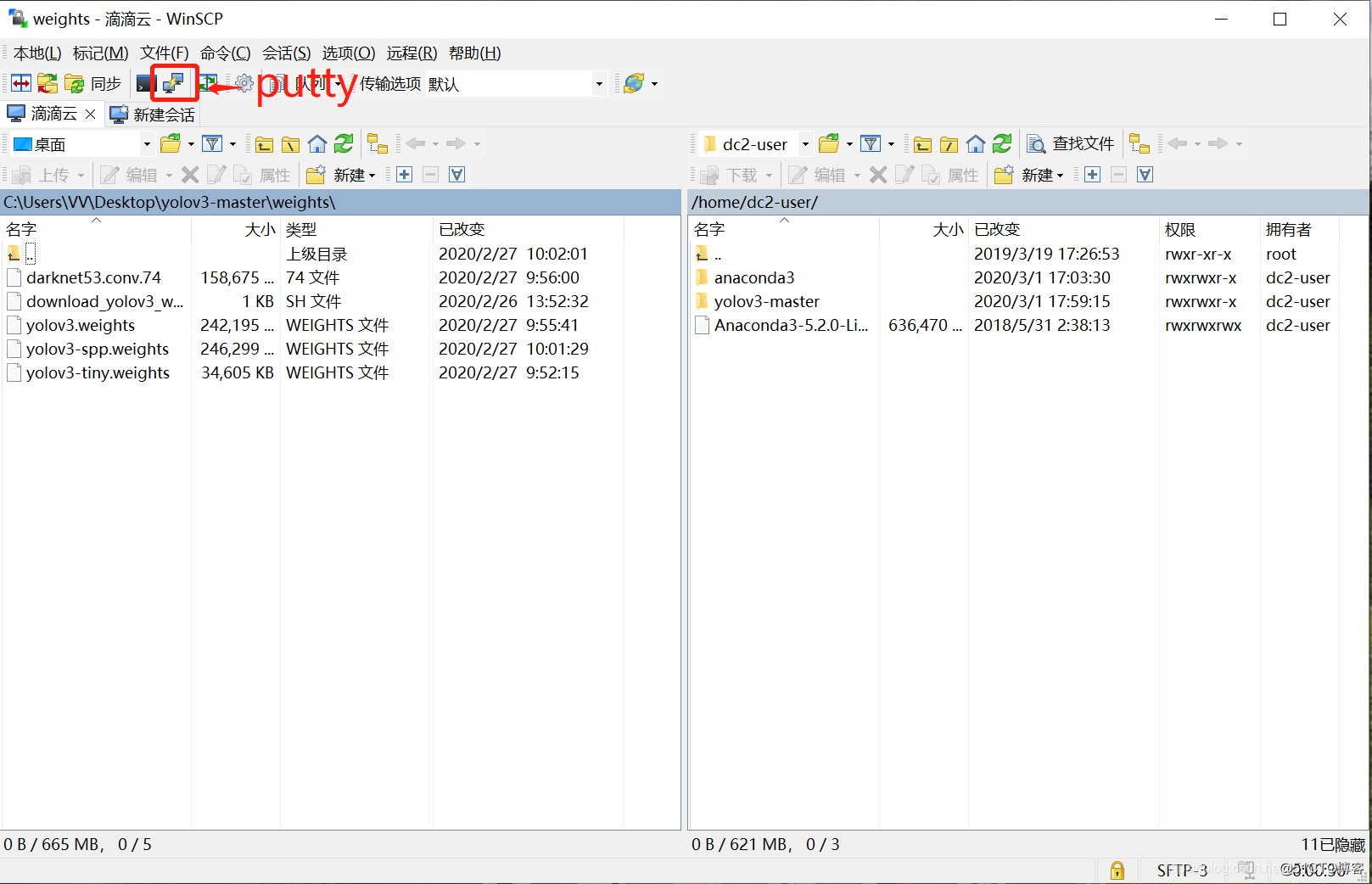Image resolution: width=1372 pixels, height=884 pixels.
Task: Go to local root directory icon
Action: 291,143
